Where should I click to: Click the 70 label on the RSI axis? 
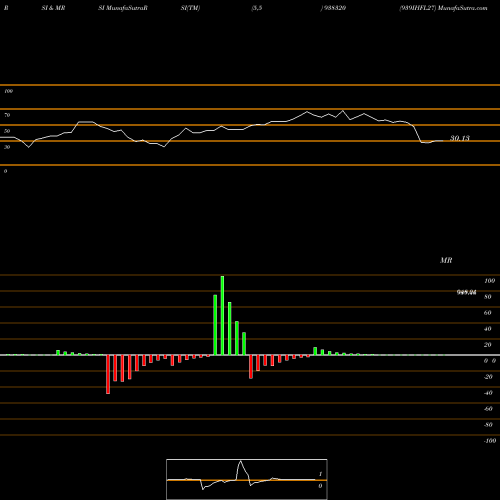(7, 115)
